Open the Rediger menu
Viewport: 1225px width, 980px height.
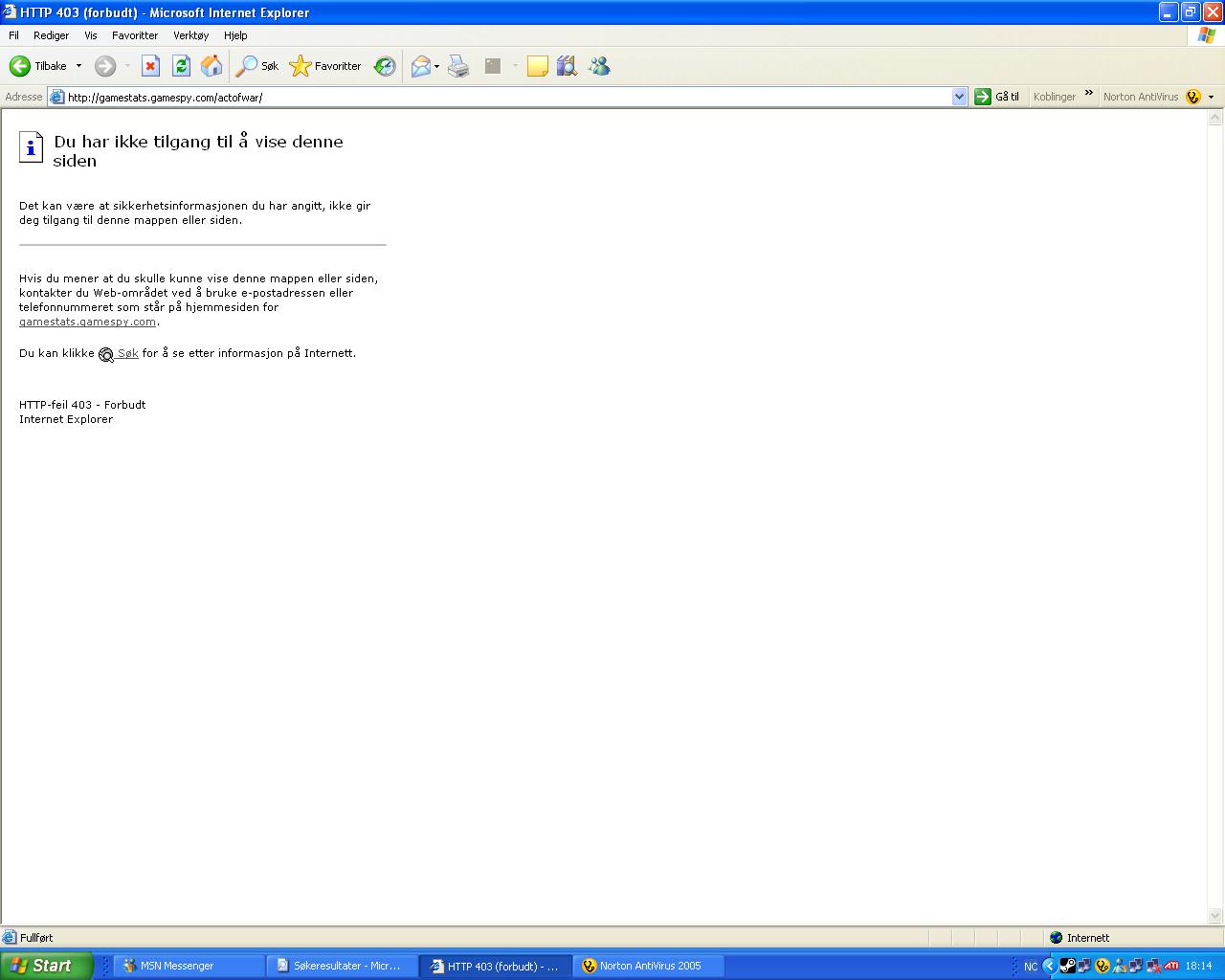pos(51,35)
